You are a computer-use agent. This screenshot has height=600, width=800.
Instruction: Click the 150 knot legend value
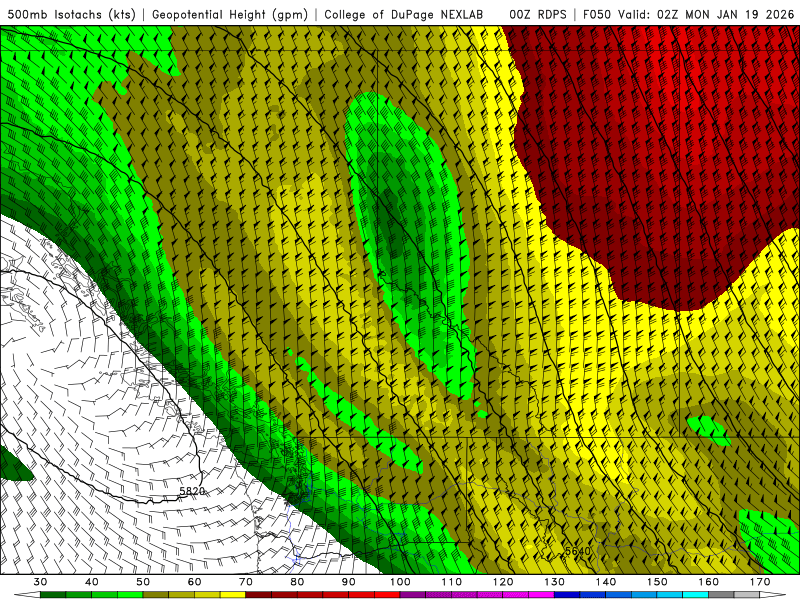pos(657,582)
